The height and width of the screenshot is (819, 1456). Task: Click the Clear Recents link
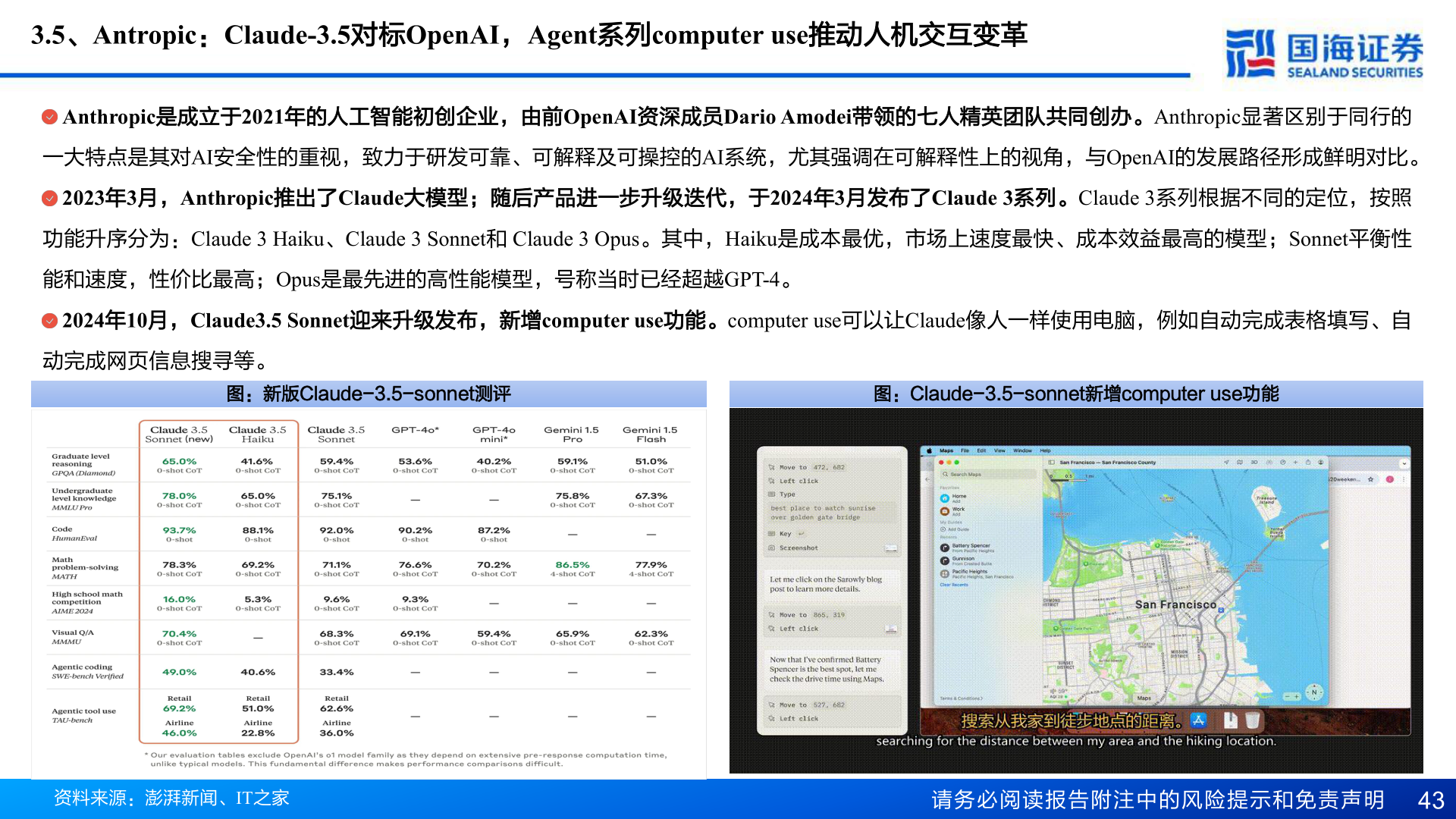tap(954, 585)
